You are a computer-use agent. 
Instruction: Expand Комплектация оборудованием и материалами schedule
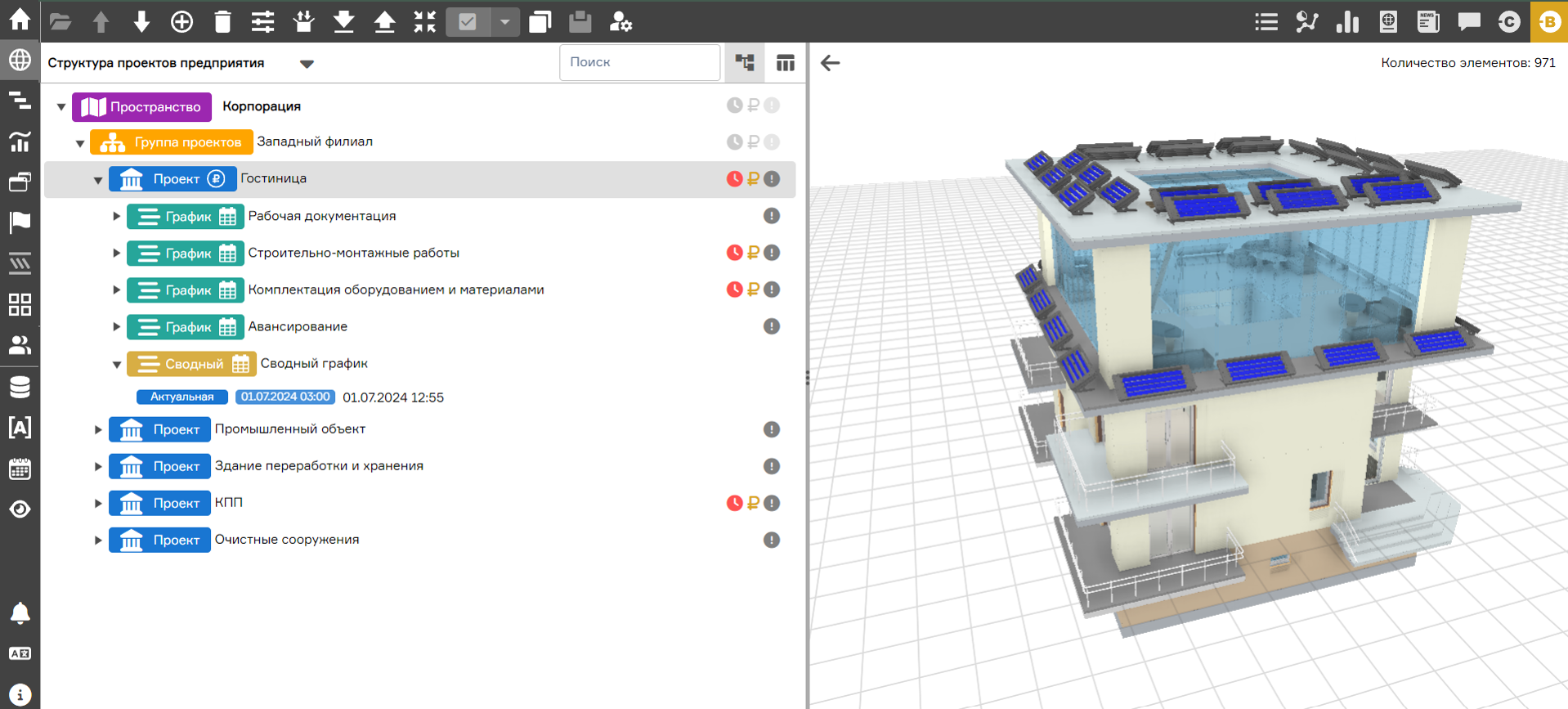click(116, 289)
